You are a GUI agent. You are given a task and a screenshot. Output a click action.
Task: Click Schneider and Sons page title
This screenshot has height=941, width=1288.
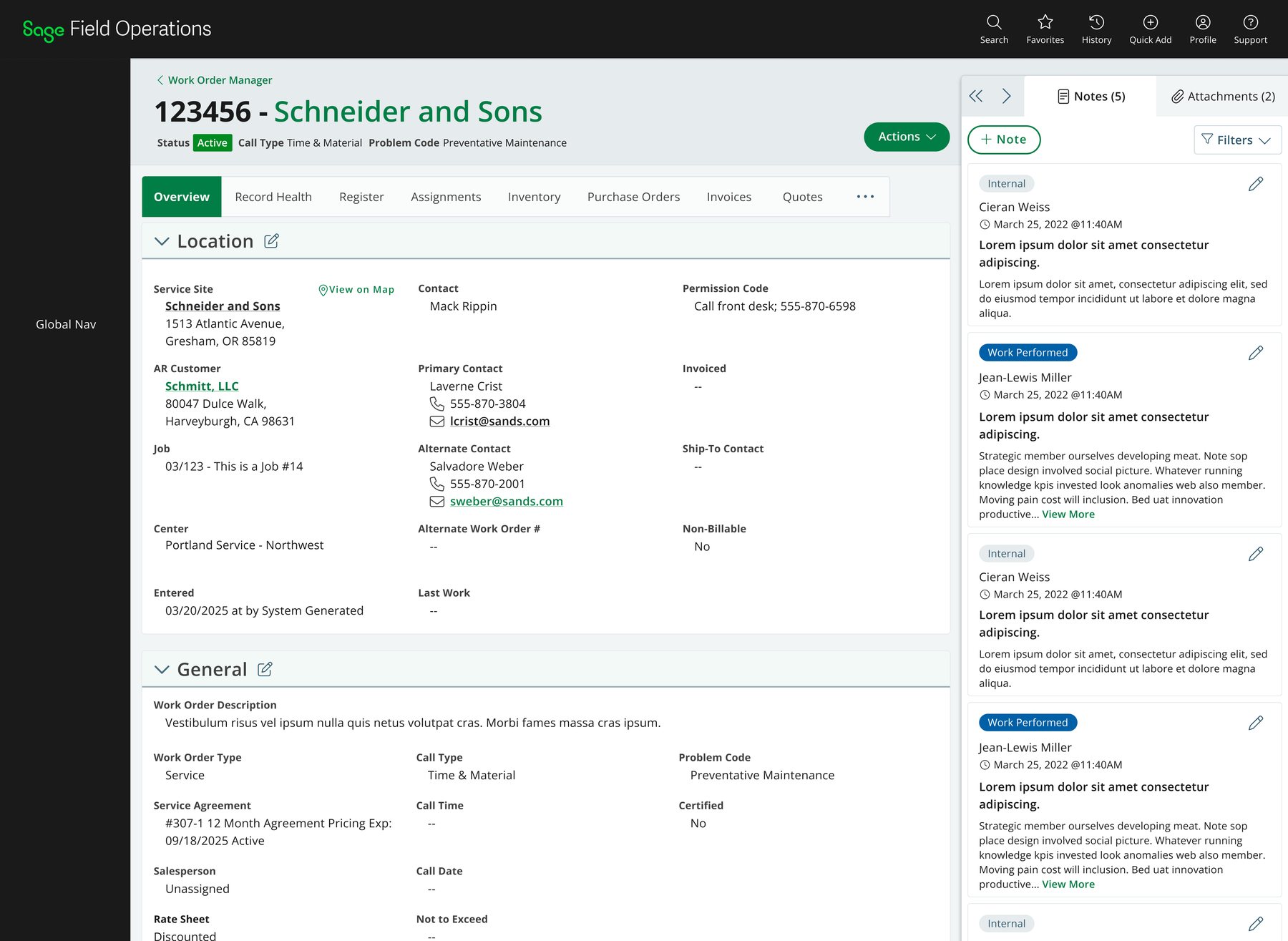[x=408, y=112]
